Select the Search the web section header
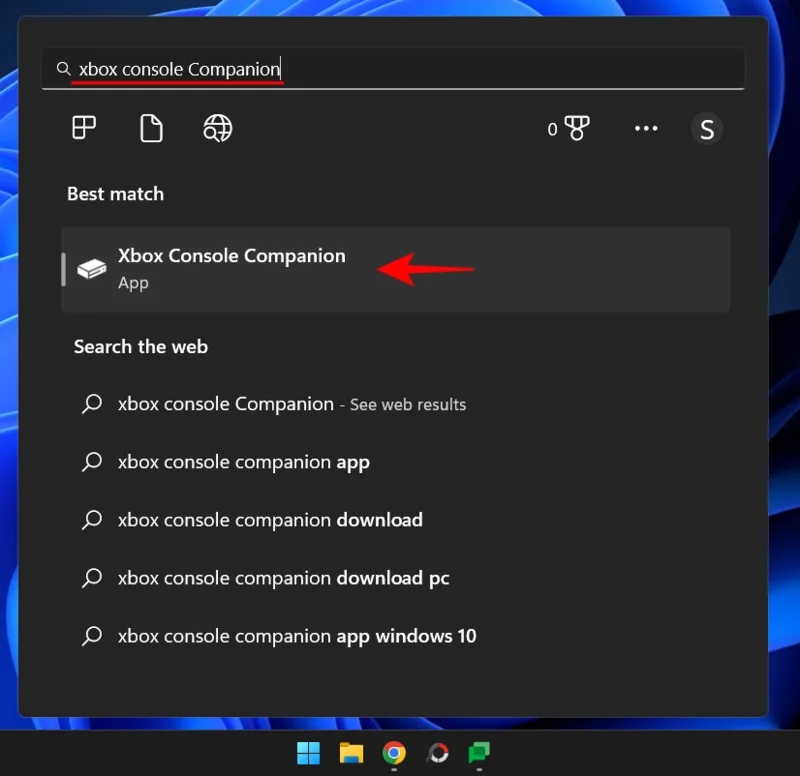 coord(140,346)
